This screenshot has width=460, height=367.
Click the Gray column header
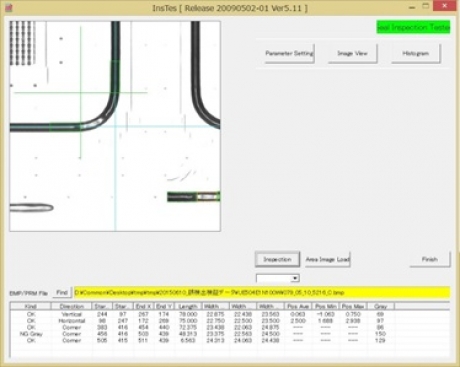380,306
